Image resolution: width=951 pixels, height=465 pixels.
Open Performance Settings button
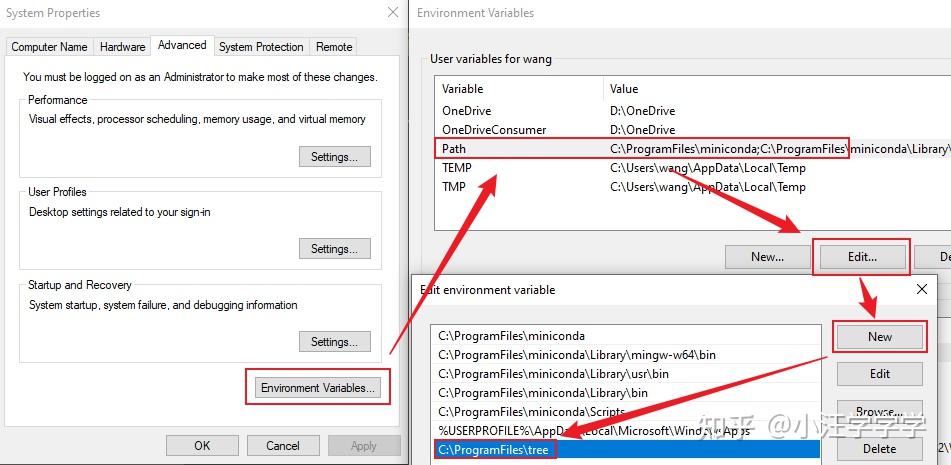pos(334,157)
